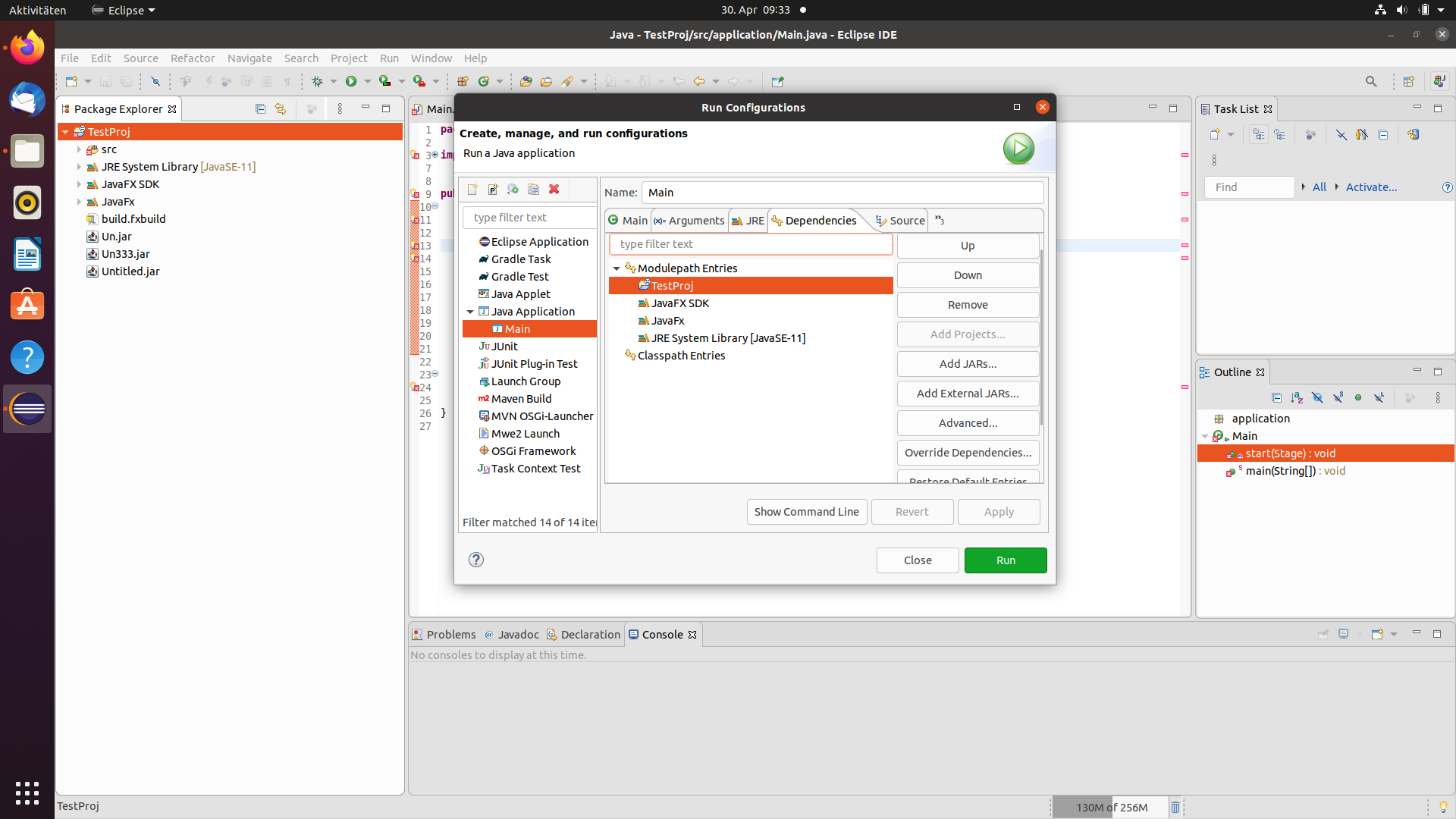
Task: Expand the src folder in Package Explorer
Action: coord(79,149)
